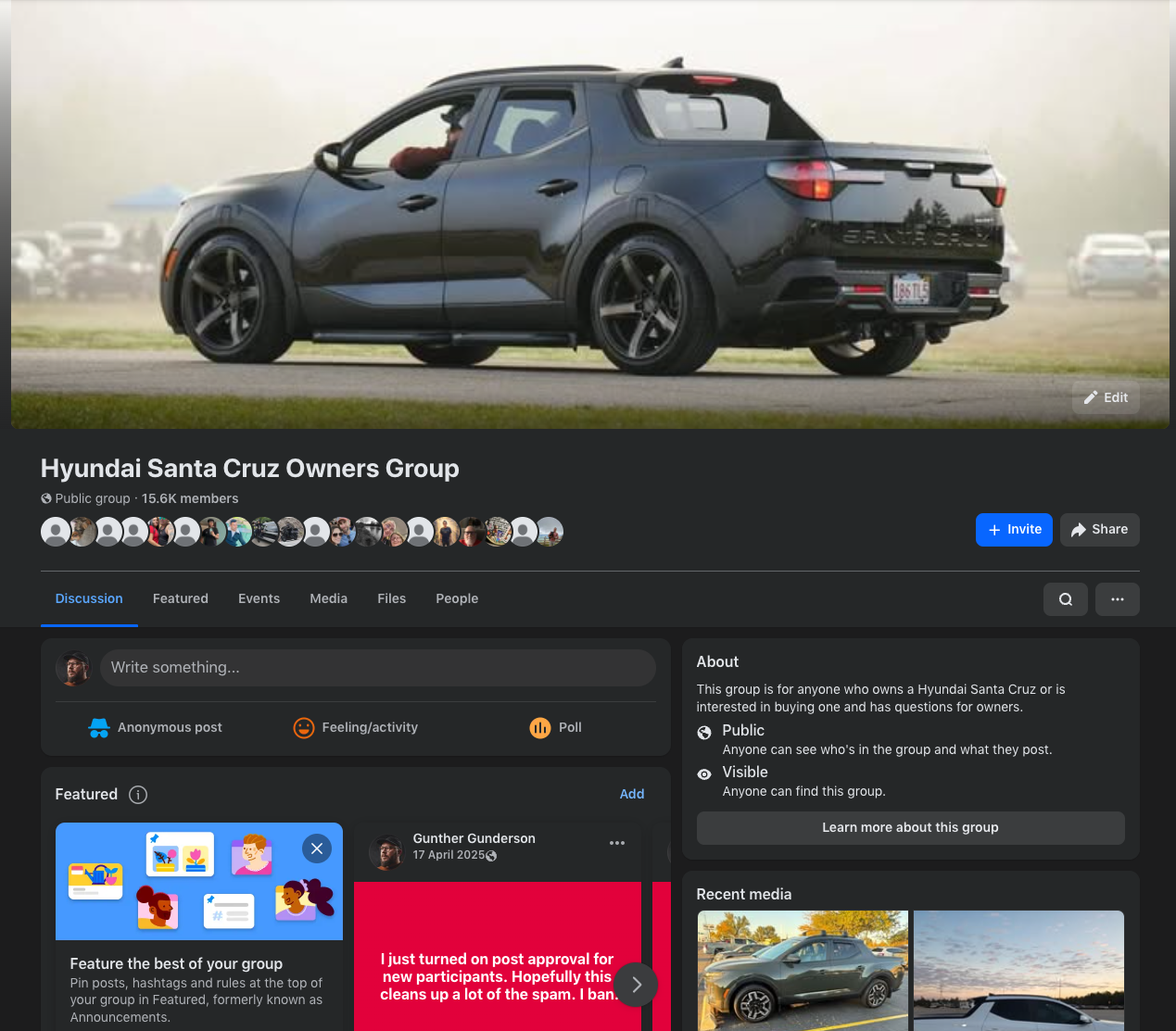
Task: Dismiss the Feature the best card
Action: tap(317, 849)
